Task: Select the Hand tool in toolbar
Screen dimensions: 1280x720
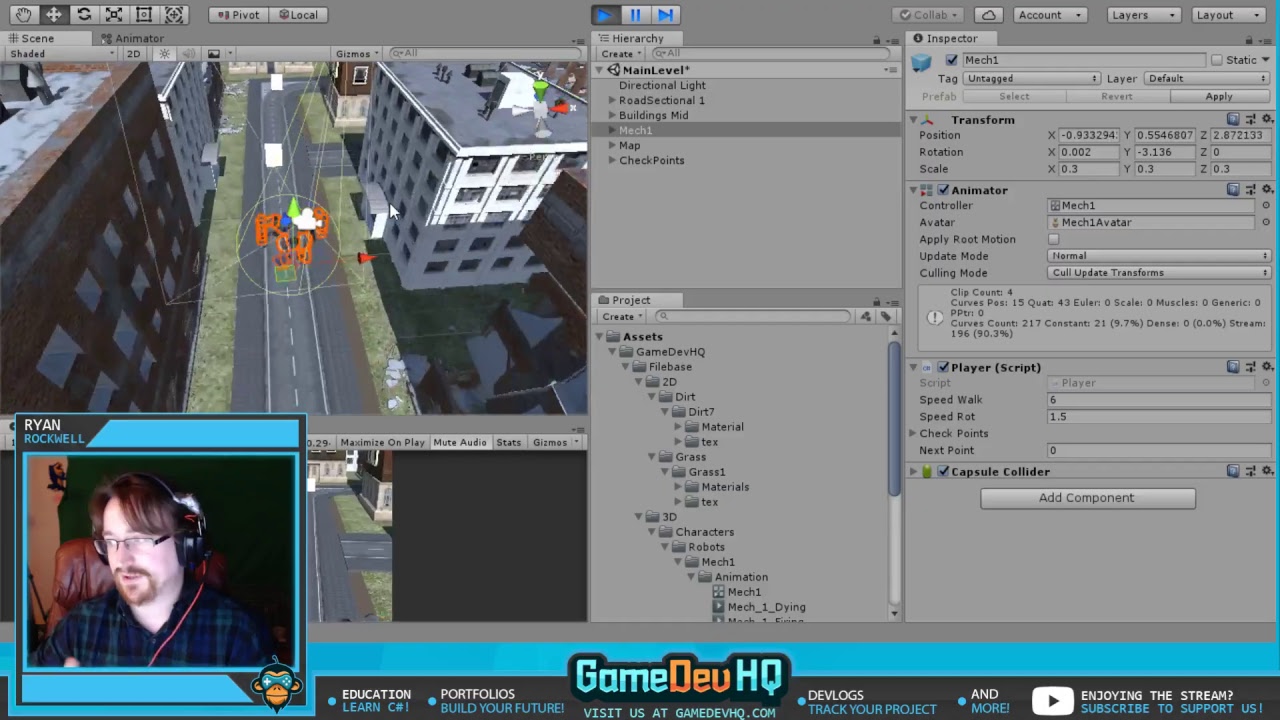Action: click(23, 15)
